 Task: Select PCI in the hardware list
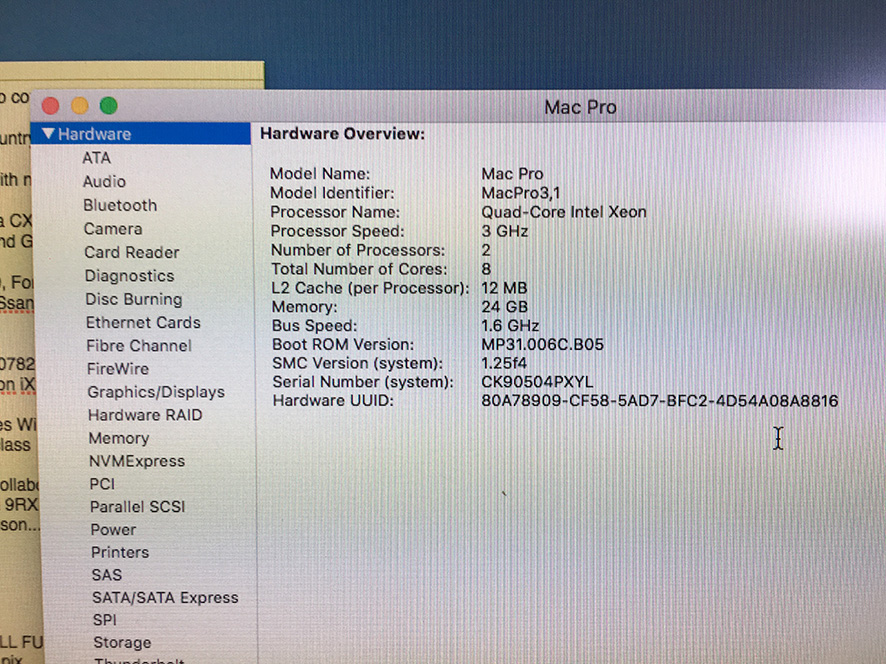[102, 484]
